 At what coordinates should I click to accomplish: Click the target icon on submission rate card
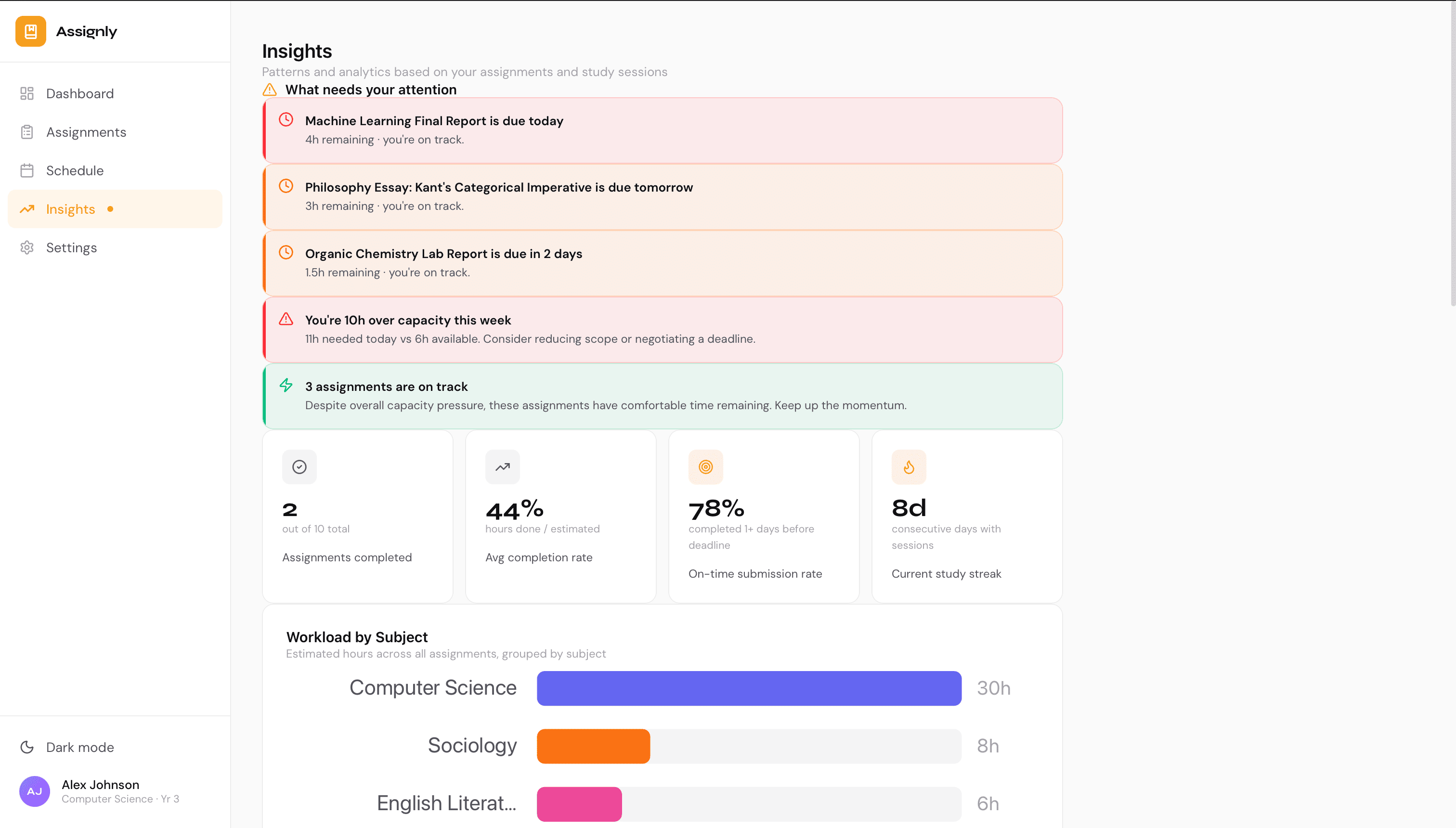[705, 467]
